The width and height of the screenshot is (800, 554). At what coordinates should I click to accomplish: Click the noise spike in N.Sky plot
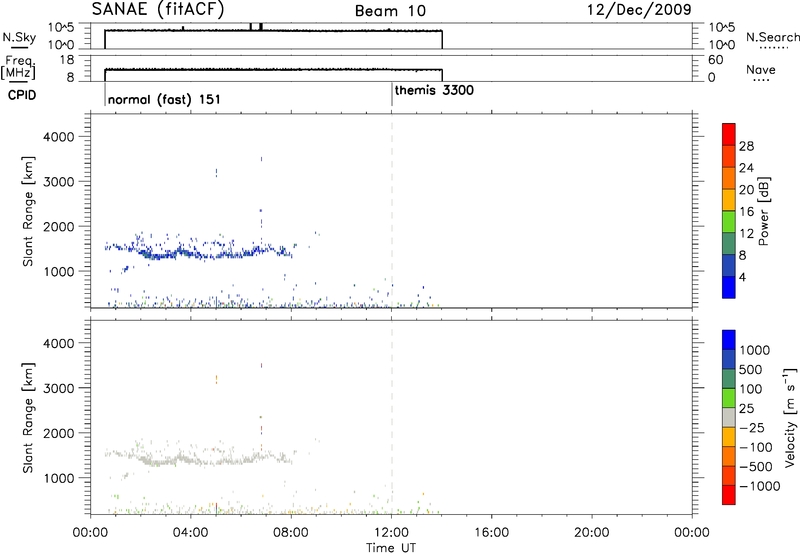(261, 27)
